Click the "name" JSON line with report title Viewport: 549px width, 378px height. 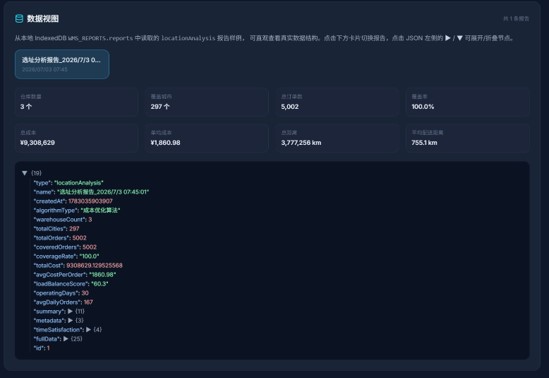point(91,192)
